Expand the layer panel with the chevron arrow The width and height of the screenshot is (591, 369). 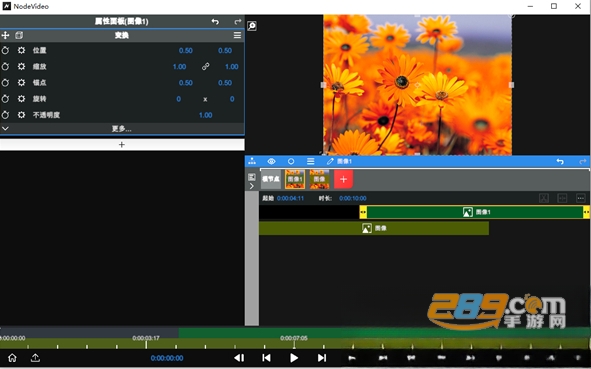tap(252, 186)
